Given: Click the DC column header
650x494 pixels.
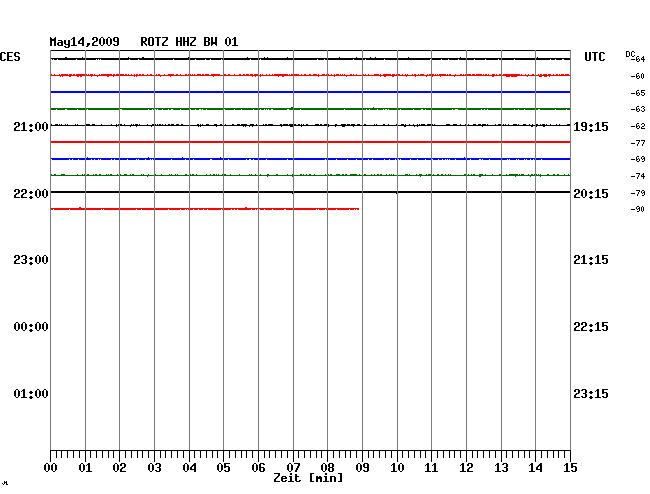Looking at the screenshot, I should point(630,54).
